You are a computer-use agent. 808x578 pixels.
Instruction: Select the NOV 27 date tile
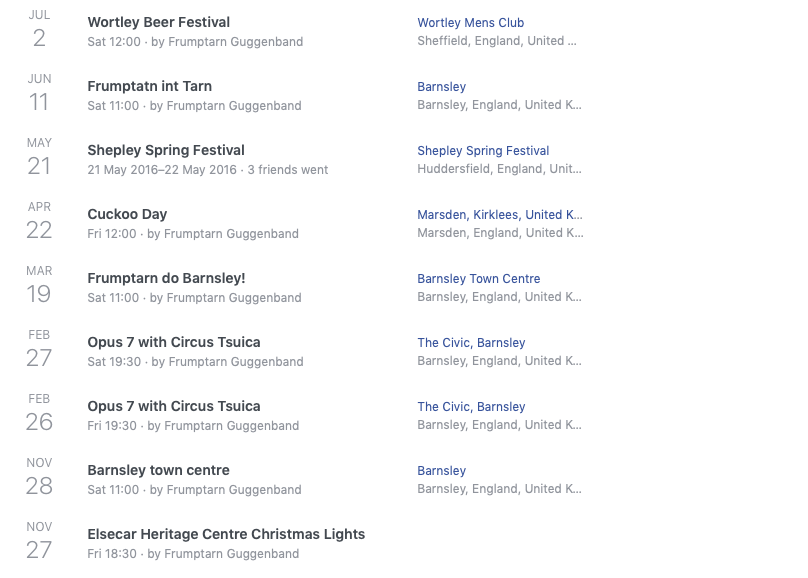click(x=39, y=541)
